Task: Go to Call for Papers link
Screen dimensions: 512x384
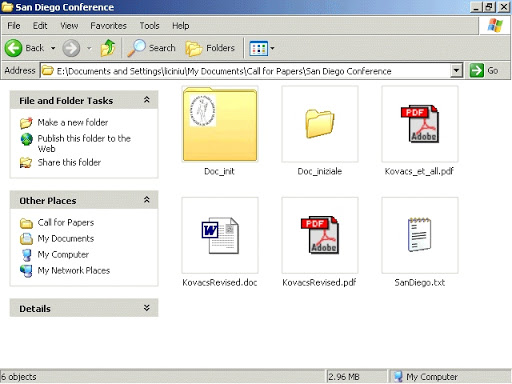Action: point(66,223)
